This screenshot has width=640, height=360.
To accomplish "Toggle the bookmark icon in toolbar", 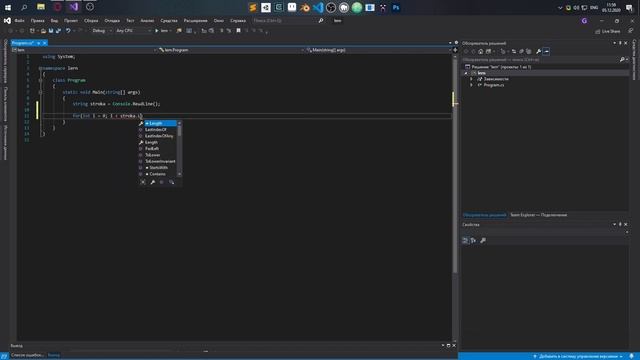I will 238,31.
